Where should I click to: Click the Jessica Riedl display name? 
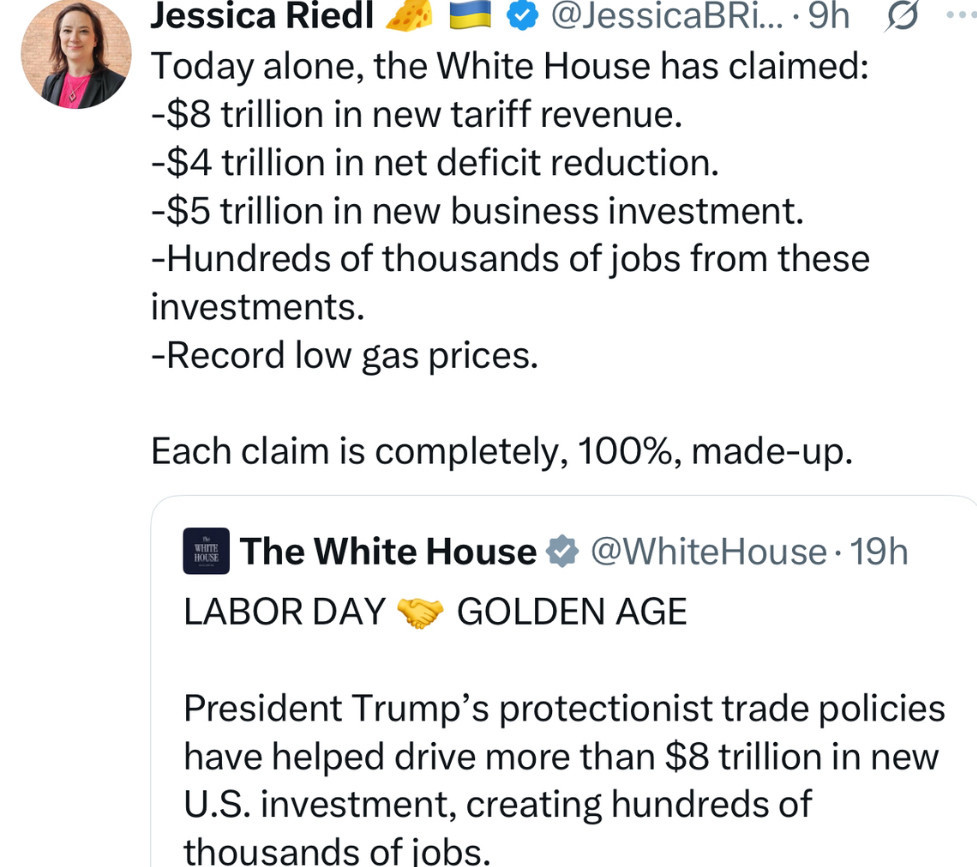[262, 16]
